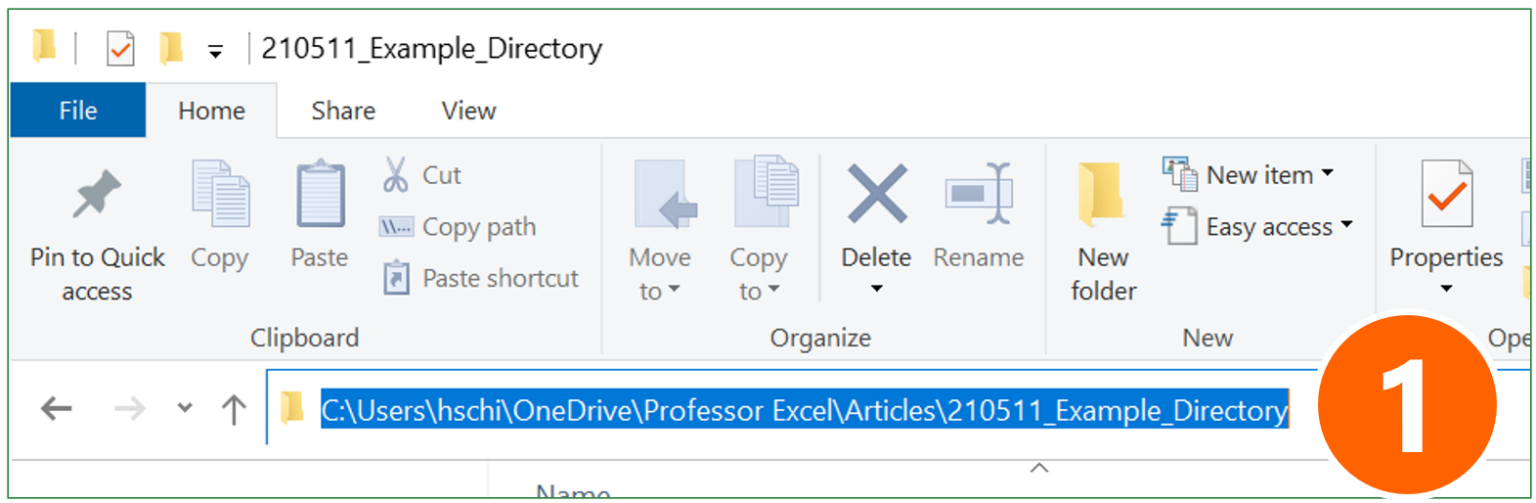Click the Name column header

pyautogui.click(x=573, y=492)
